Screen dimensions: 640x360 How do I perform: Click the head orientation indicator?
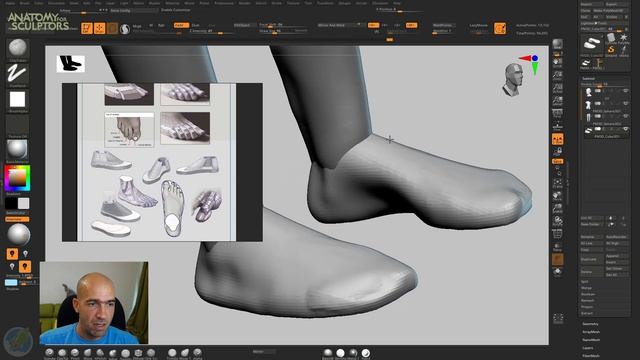[x=512, y=80]
